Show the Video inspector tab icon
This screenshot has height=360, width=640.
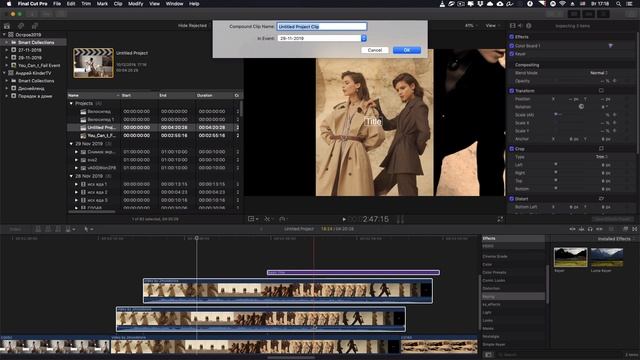[x=513, y=26]
